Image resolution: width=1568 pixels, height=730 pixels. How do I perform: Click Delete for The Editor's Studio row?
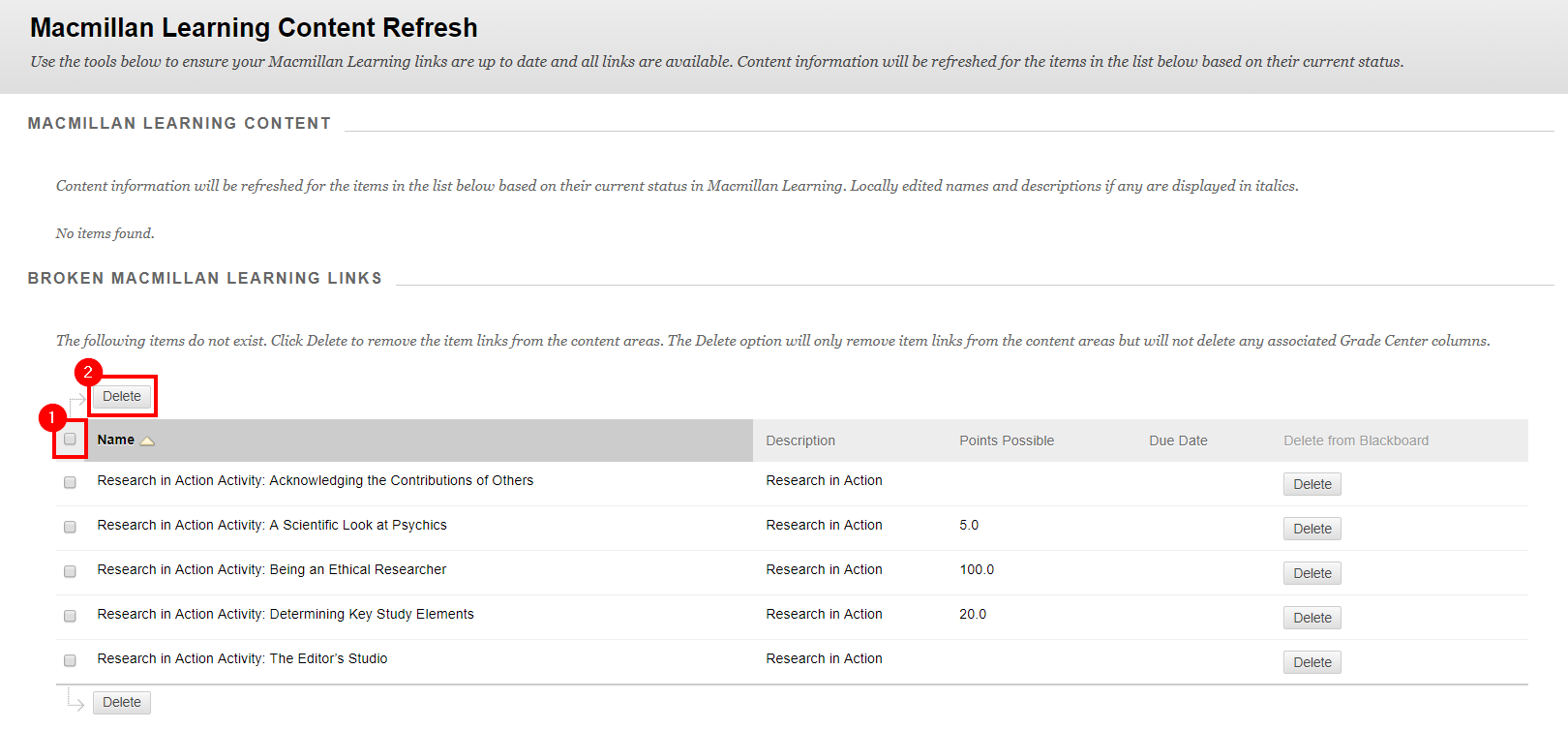tap(1312, 662)
